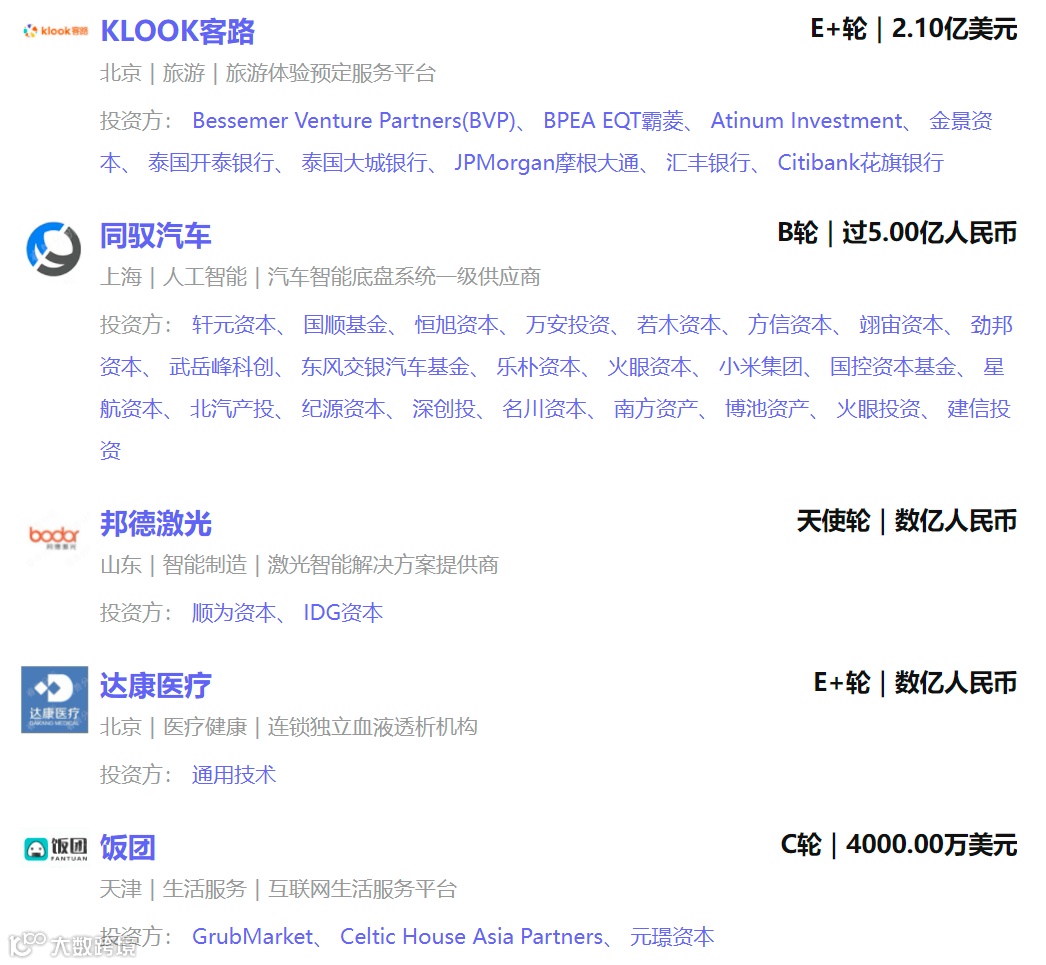Click description 北京 | 医疗健康 | 连锁独立血液透析机构
Viewport: 1046px width, 965px height.
(289, 727)
